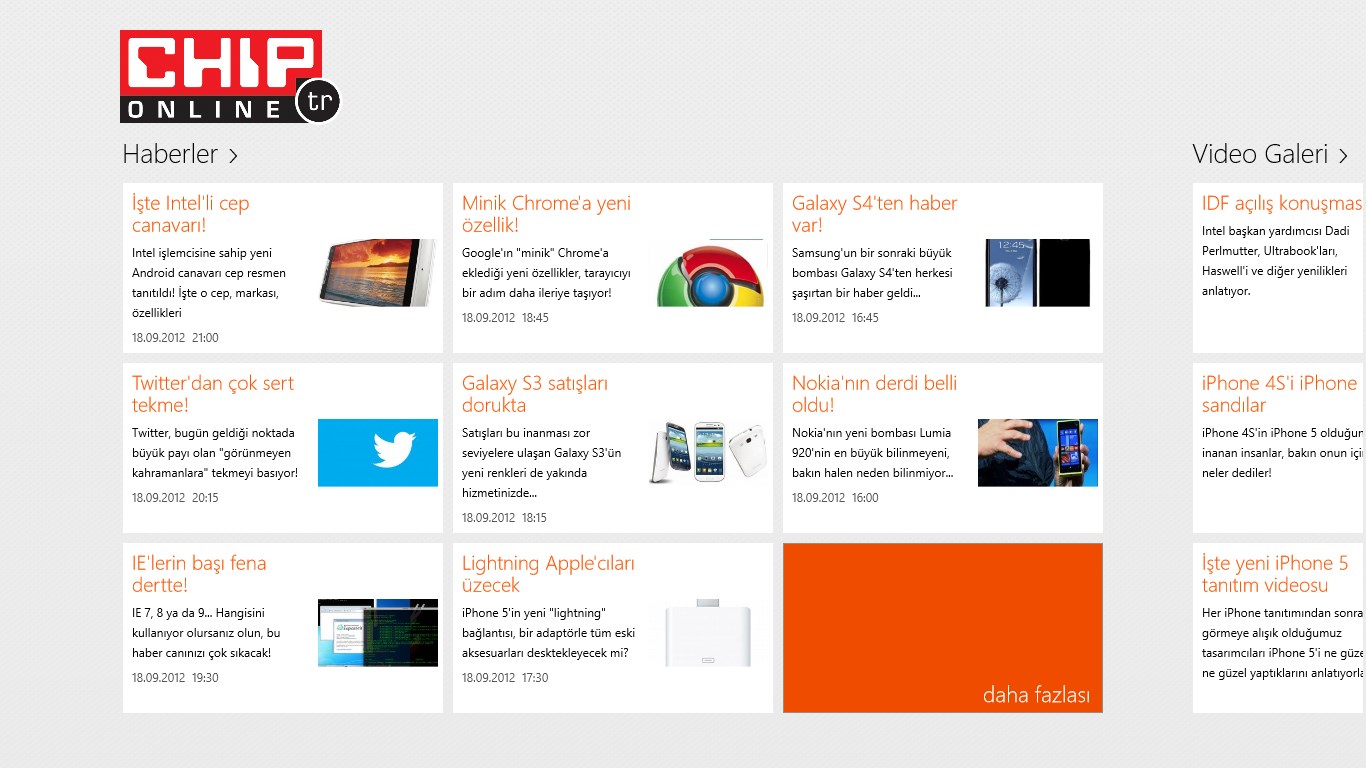This screenshot has width=1366, height=768.
Task: Open 'IDF açılış konuşması' video tile
Action: tap(1280, 204)
